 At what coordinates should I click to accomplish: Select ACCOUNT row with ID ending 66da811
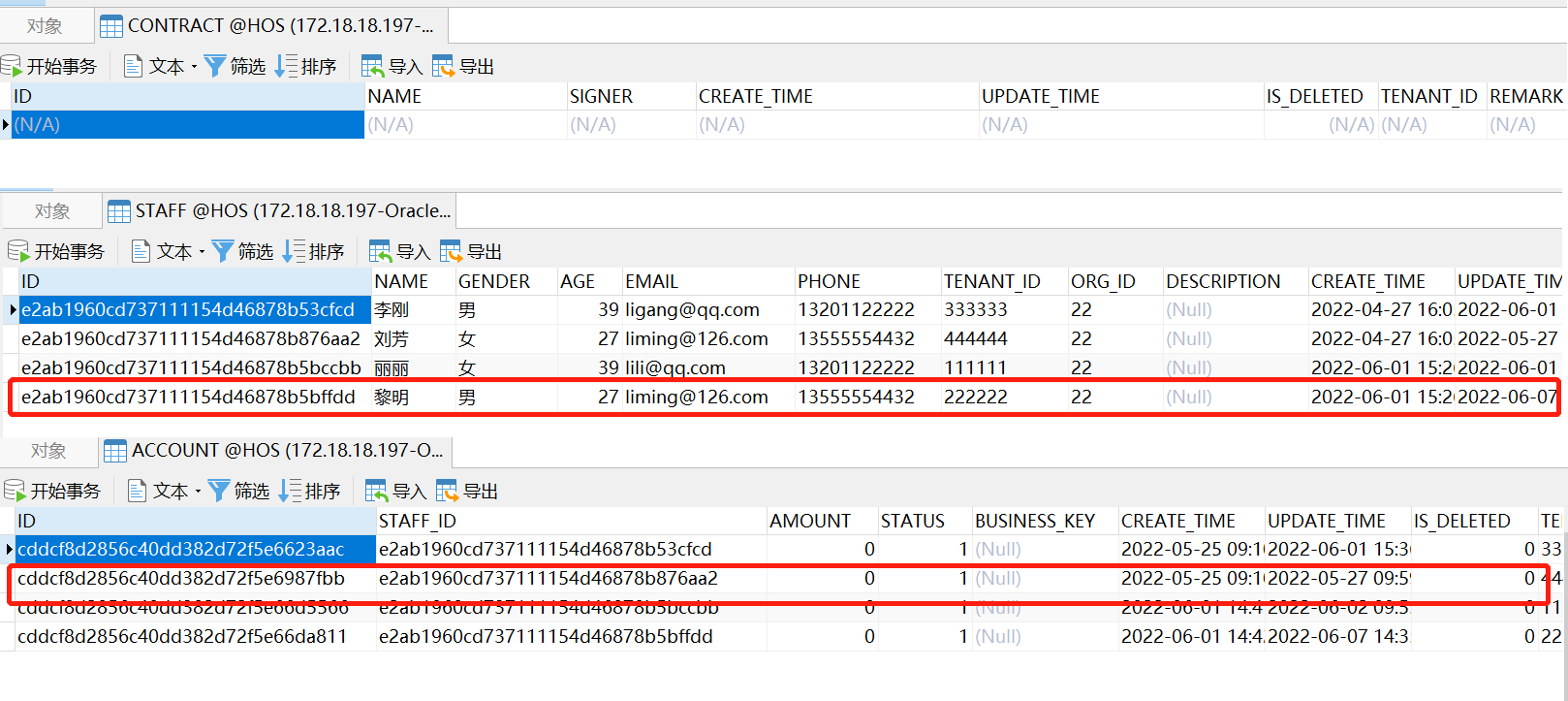point(182,636)
